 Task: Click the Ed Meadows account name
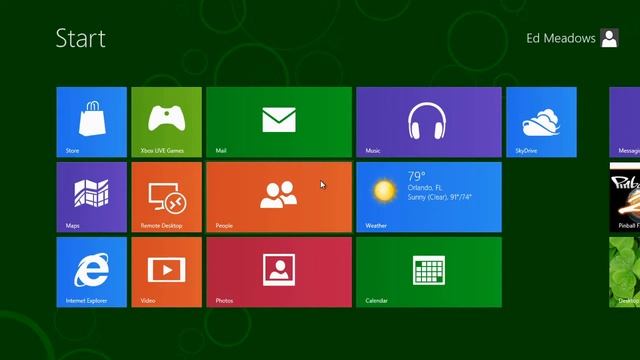tap(561, 38)
